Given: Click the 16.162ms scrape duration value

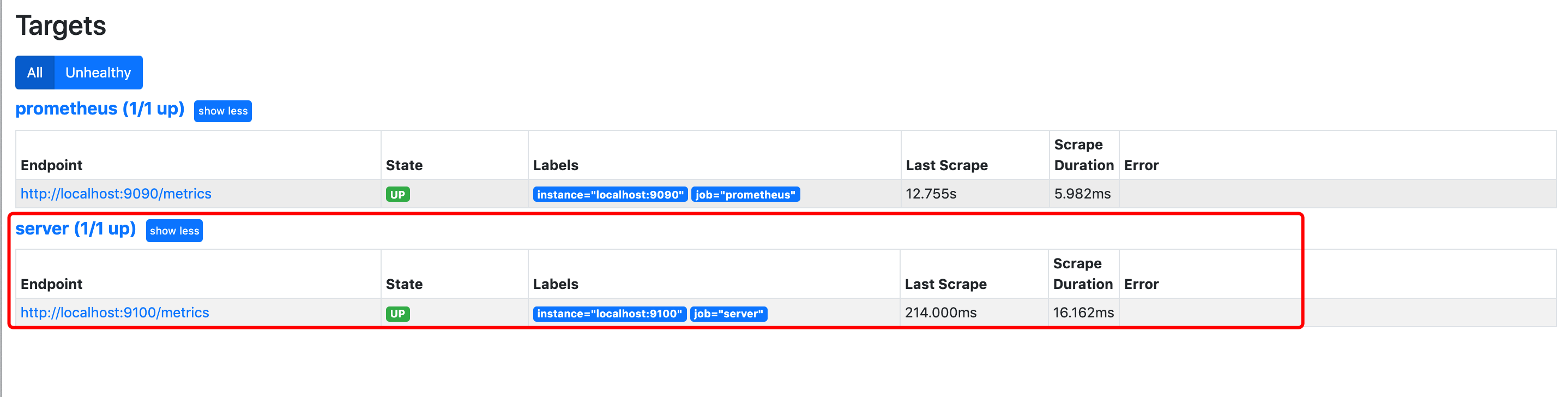Looking at the screenshot, I should tap(1083, 312).
